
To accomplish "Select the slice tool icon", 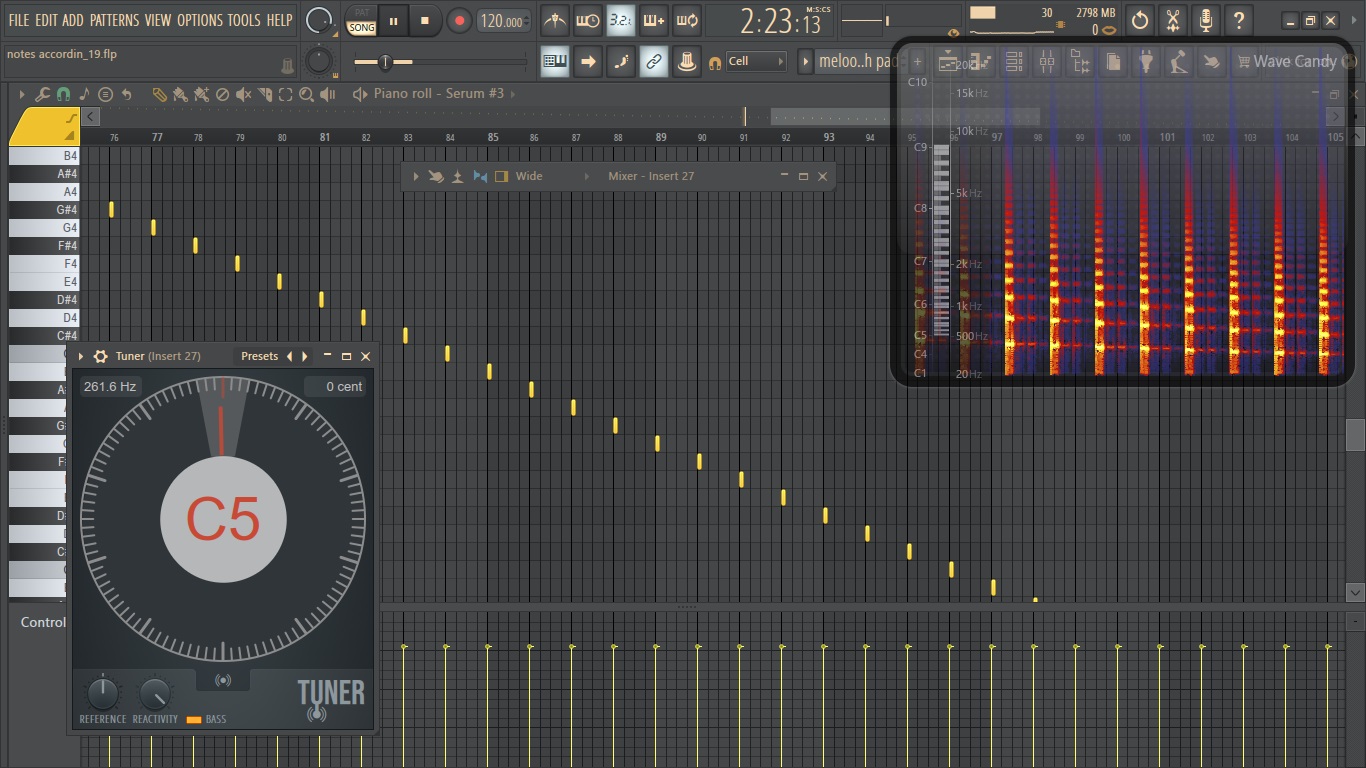I will point(265,94).
